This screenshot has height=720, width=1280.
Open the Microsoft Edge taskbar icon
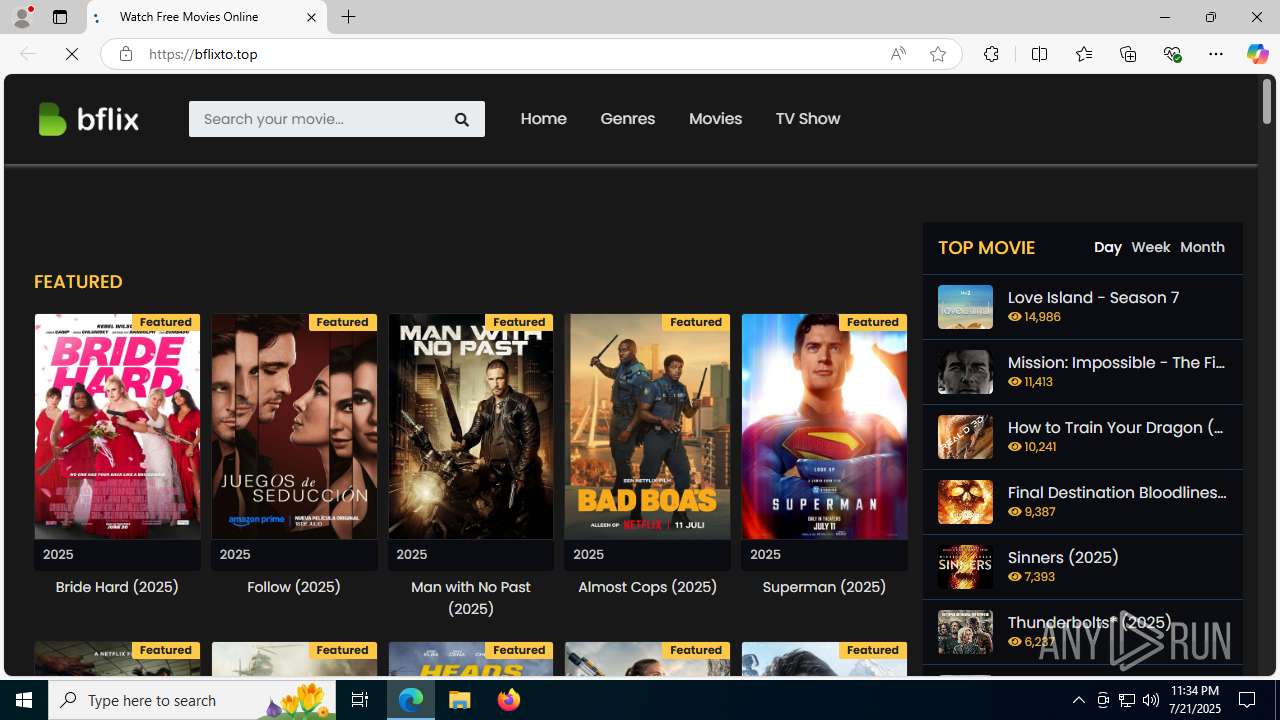(411, 700)
